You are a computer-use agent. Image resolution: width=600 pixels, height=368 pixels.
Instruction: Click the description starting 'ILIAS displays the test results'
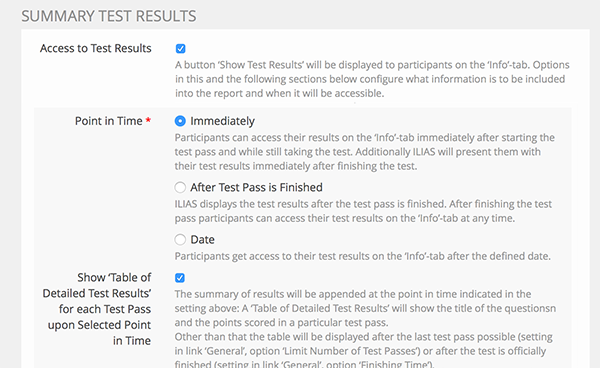363,211
